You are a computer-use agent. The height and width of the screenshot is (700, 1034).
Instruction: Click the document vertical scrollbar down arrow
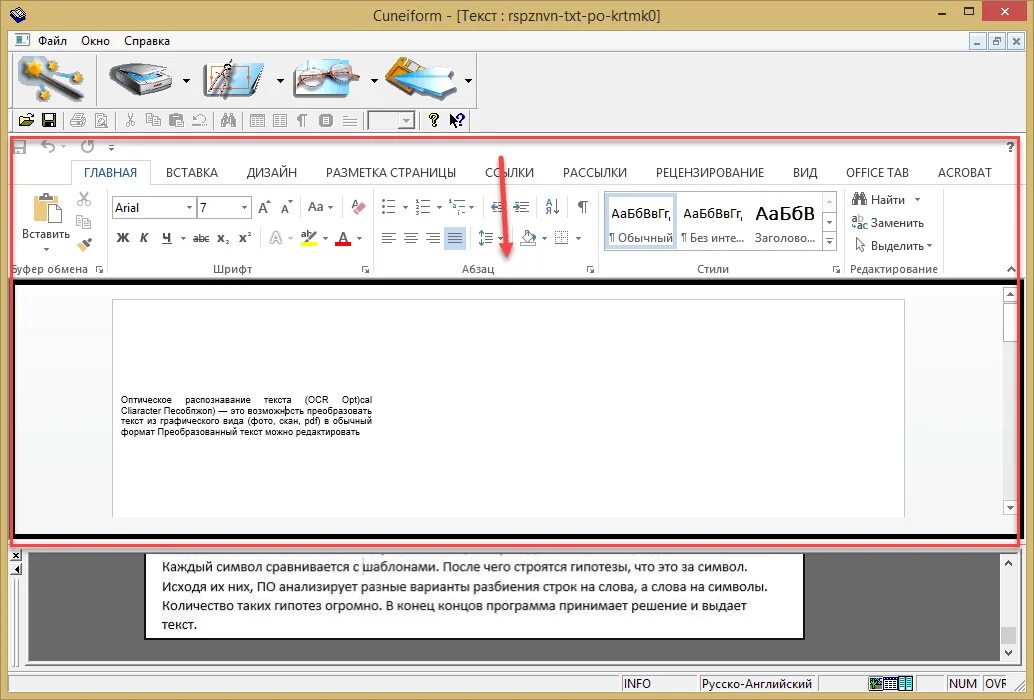[1010, 508]
